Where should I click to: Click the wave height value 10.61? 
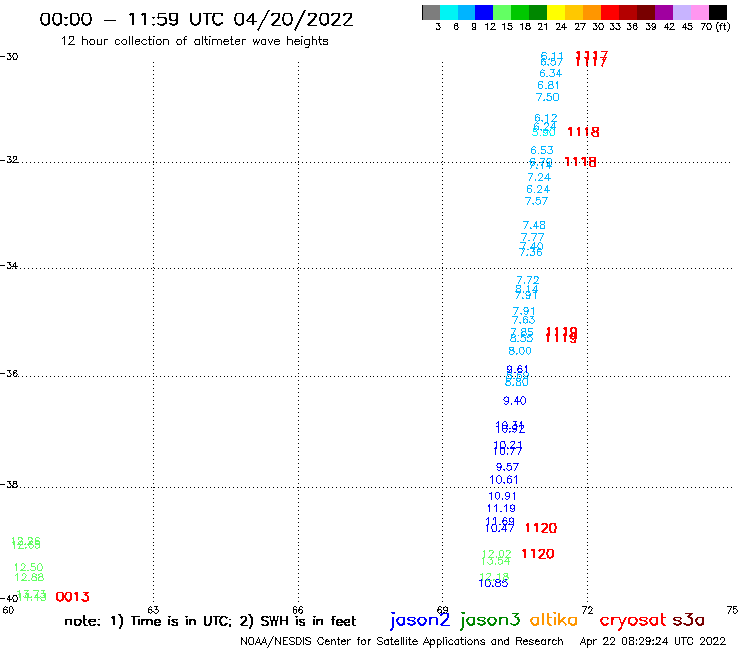pos(504,480)
